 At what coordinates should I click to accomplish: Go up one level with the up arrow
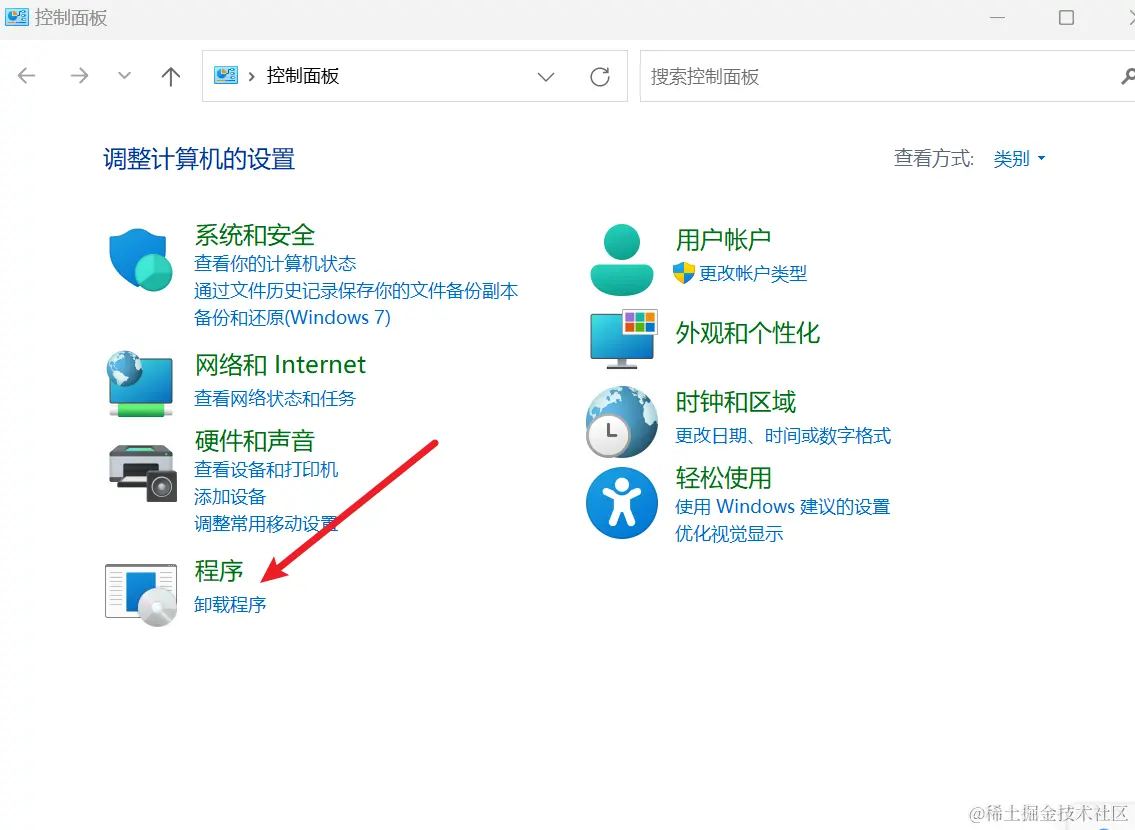[171, 76]
